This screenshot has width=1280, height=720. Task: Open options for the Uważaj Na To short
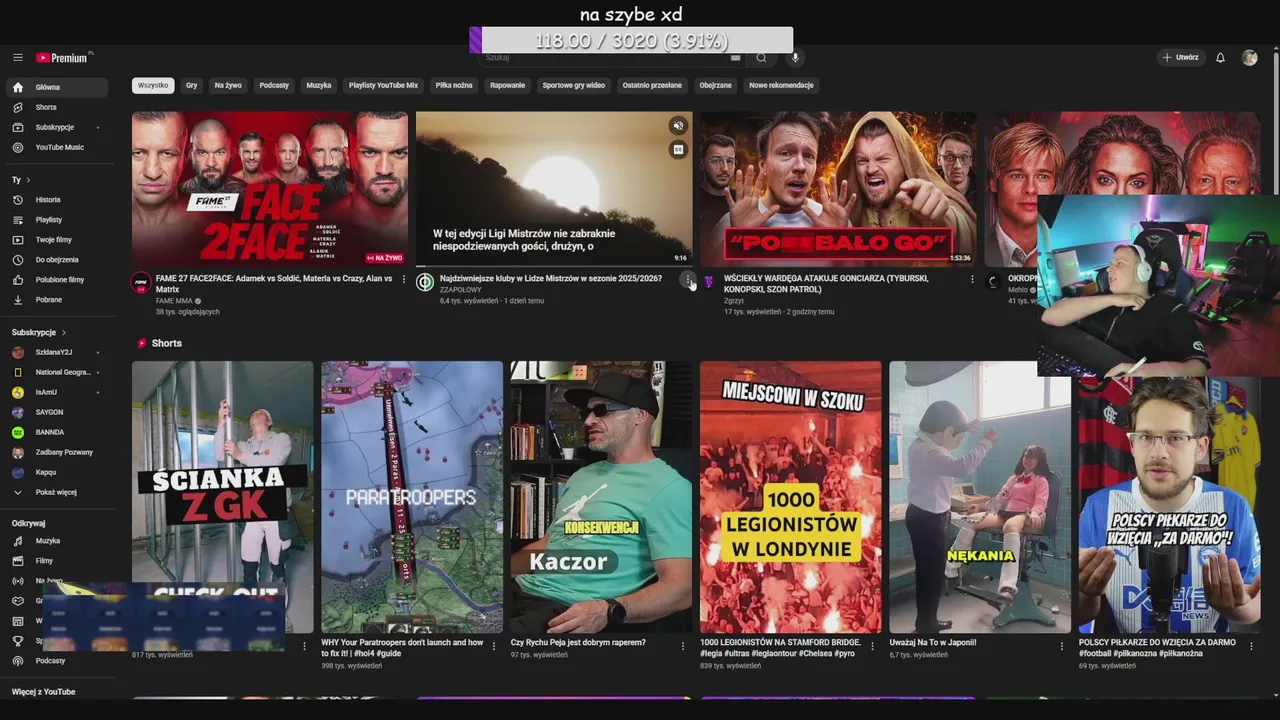point(1062,646)
